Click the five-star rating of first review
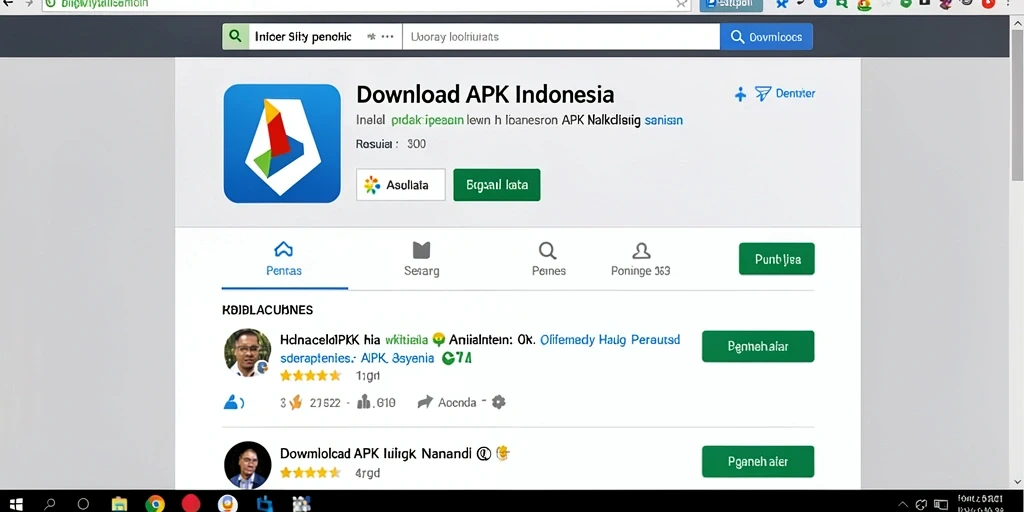 click(310, 376)
